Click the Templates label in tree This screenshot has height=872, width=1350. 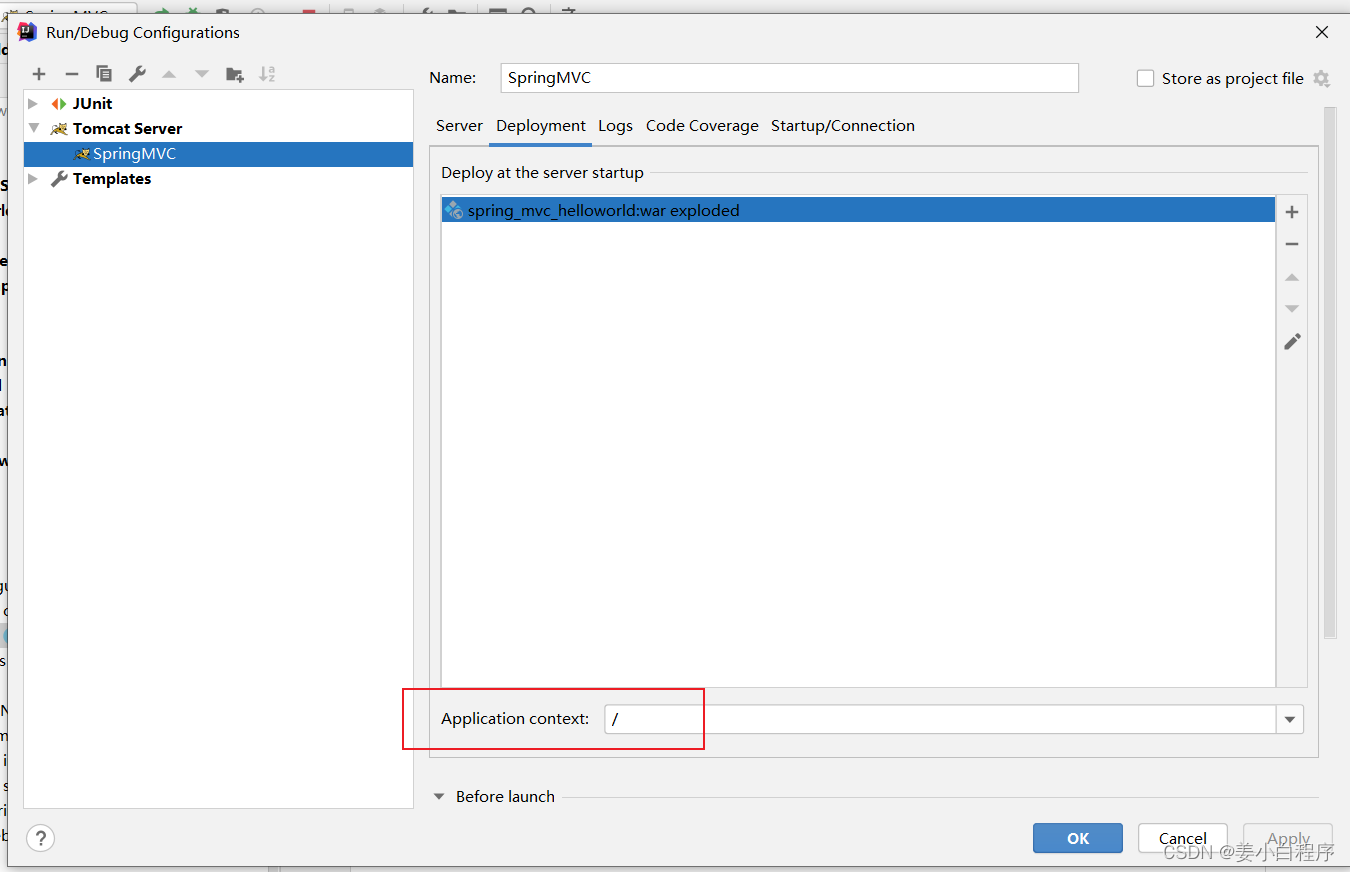112,179
